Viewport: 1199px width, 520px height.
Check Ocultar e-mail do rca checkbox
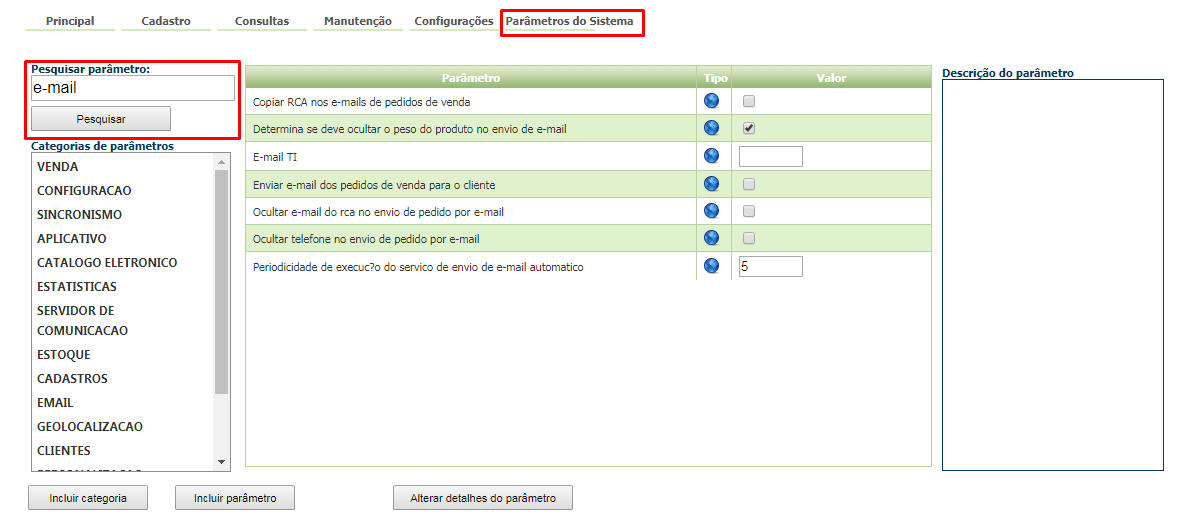[x=749, y=211]
